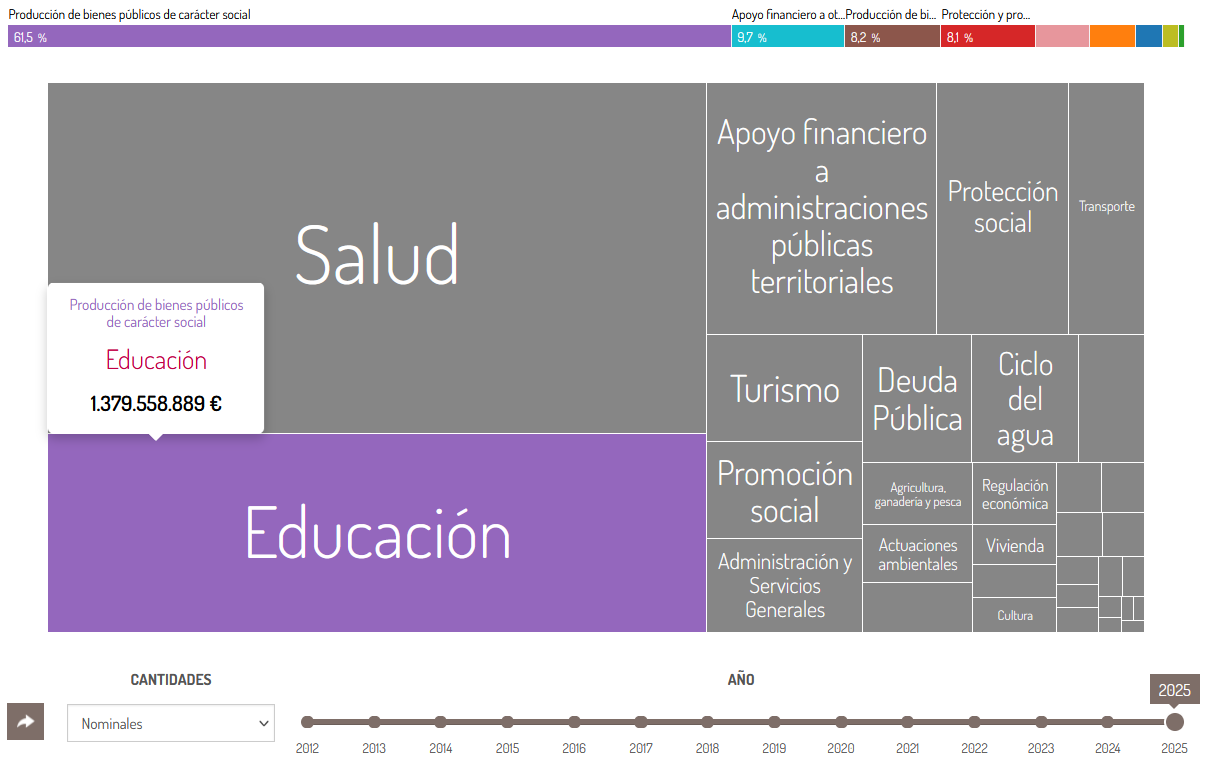Click the purple 61,5 % bar segment
The width and height of the screenshot is (1210, 769).
(x=370, y=37)
